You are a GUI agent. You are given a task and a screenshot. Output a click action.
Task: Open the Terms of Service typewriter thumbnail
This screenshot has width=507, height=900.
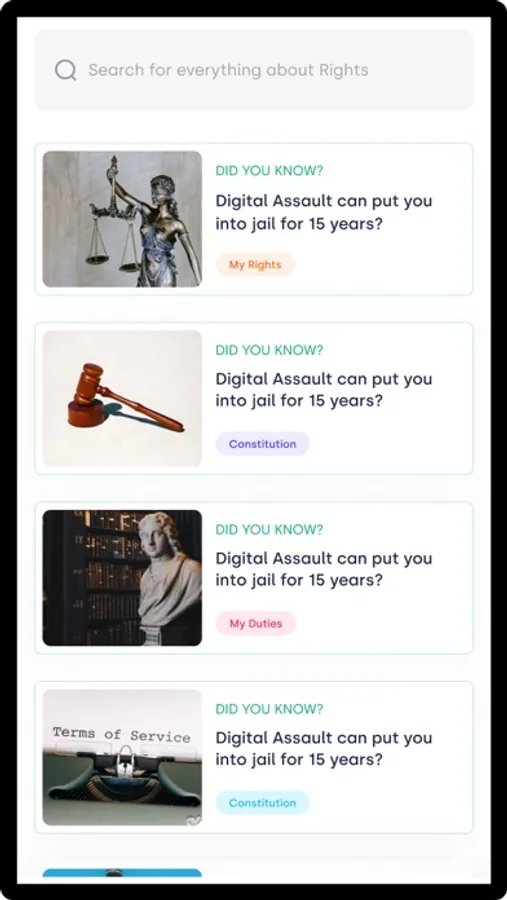pos(122,757)
